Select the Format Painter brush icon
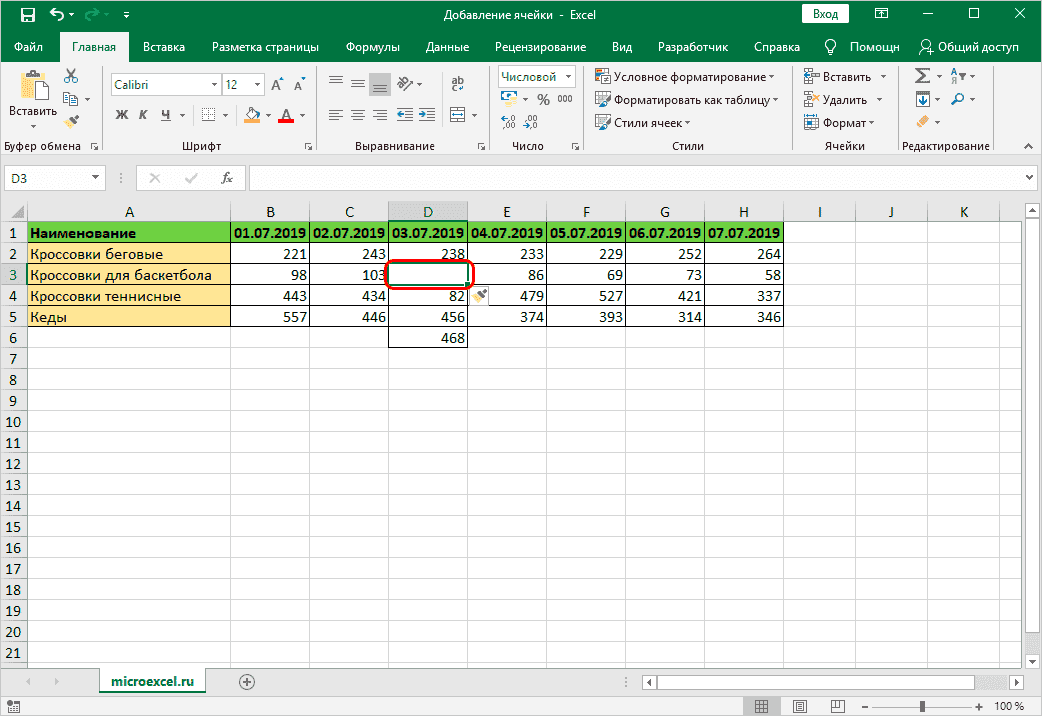 click(71, 121)
